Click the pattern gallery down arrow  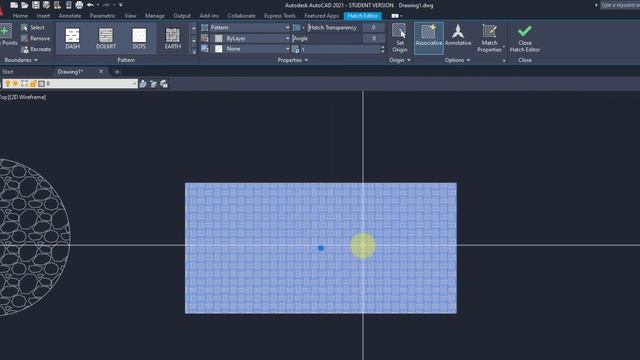click(194, 40)
